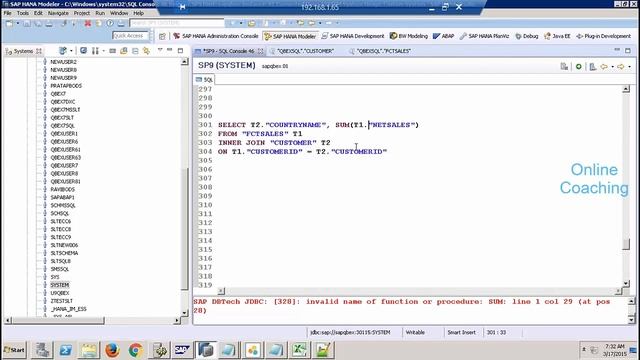Maximize the SQL editor area
The width and height of the screenshot is (640, 360).
[x=628, y=50]
